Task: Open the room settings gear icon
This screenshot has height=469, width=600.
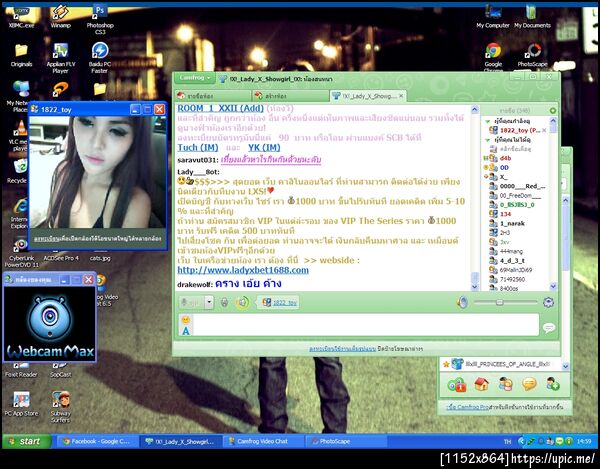Action: (x=548, y=302)
